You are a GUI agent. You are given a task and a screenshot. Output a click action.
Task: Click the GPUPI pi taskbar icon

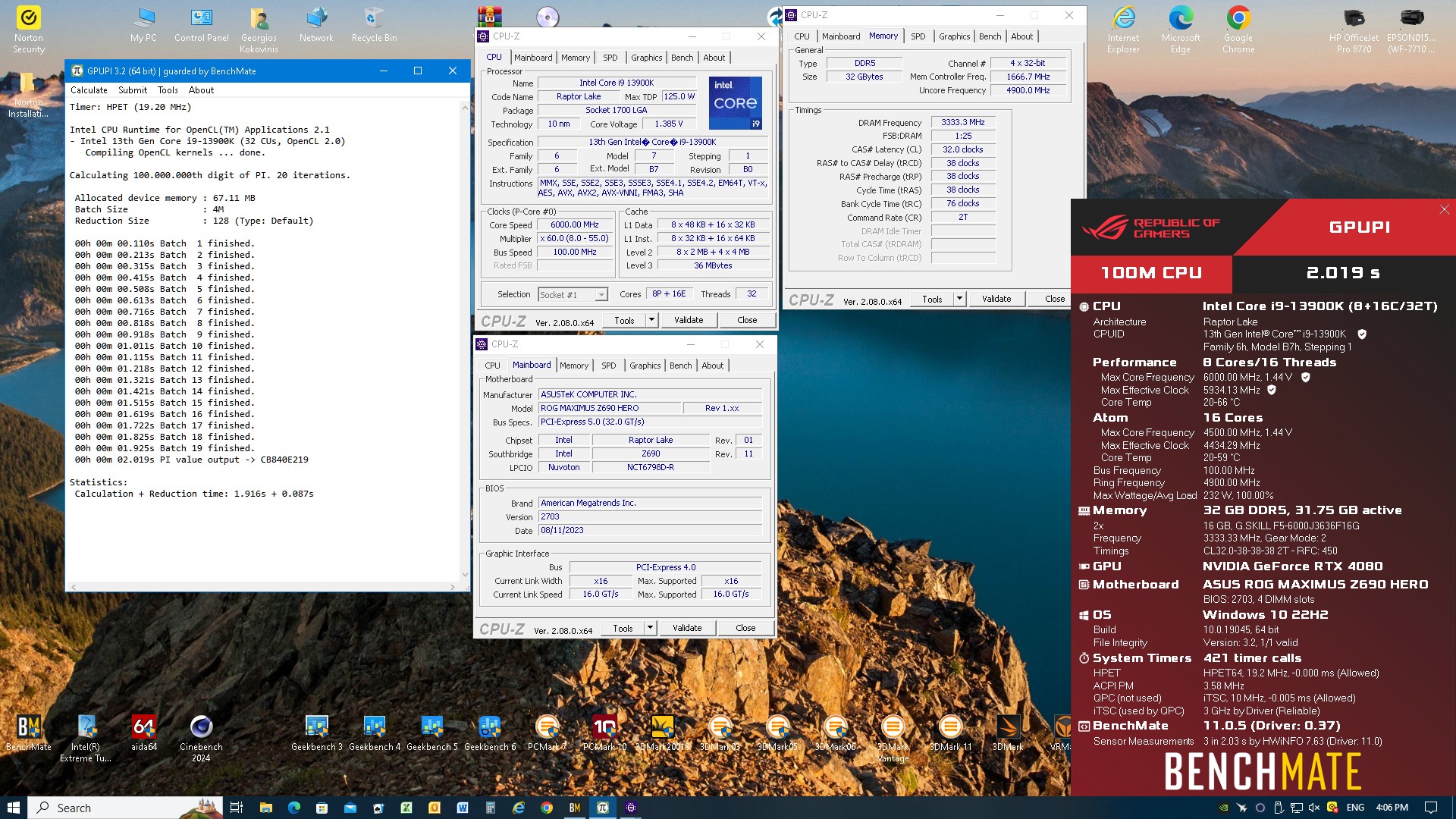(603, 808)
